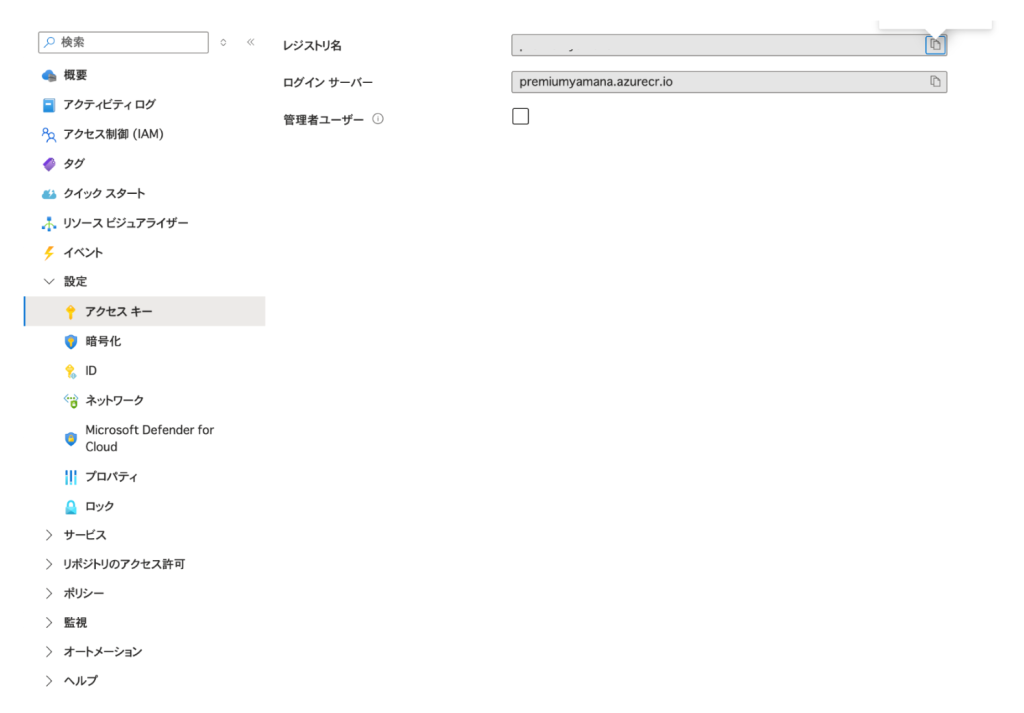
Task: Open the イベント lightning icon
Action: coord(49,253)
